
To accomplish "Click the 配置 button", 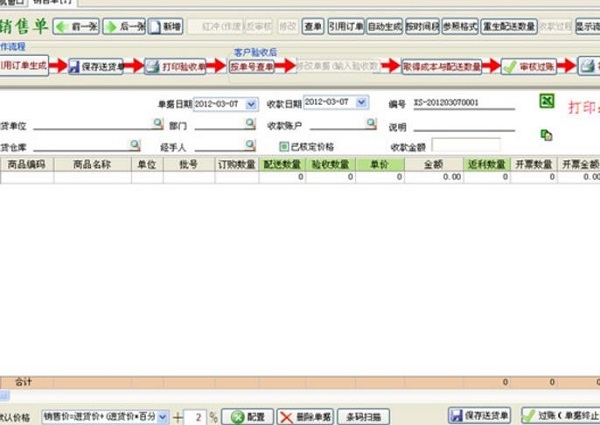I will pos(248,417).
